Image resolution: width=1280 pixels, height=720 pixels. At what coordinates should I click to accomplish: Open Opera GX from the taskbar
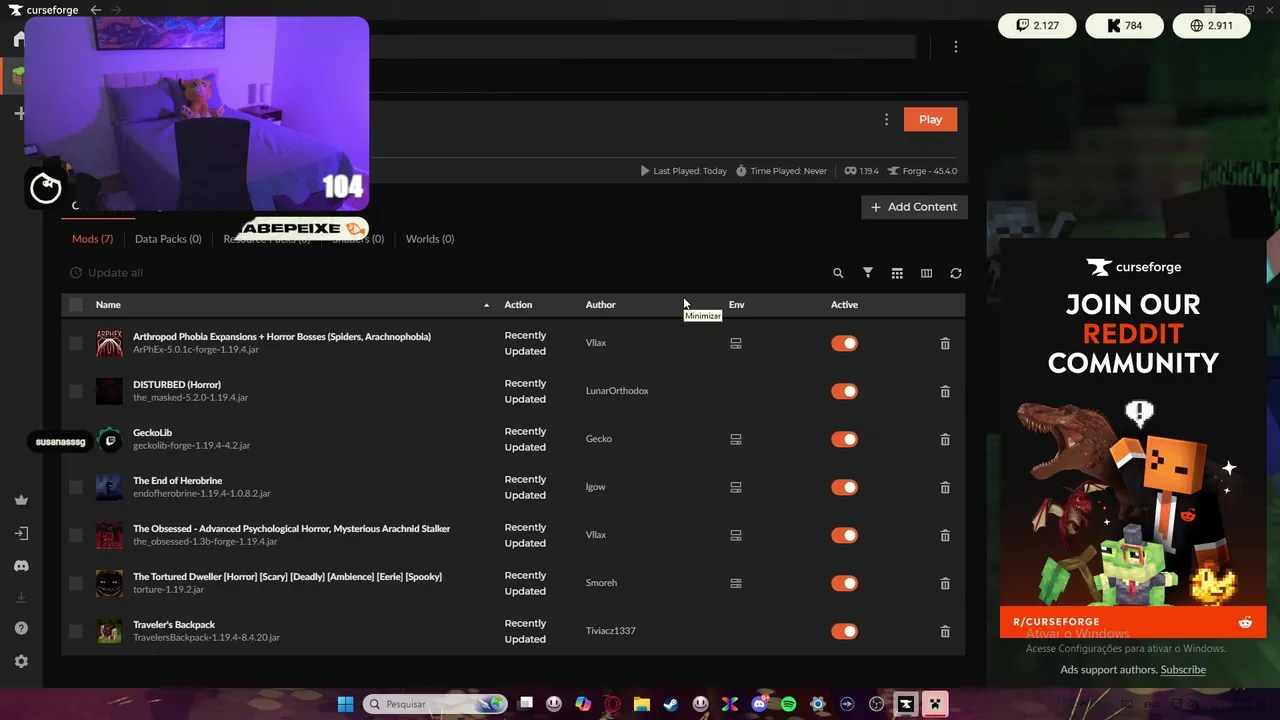point(612,704)
